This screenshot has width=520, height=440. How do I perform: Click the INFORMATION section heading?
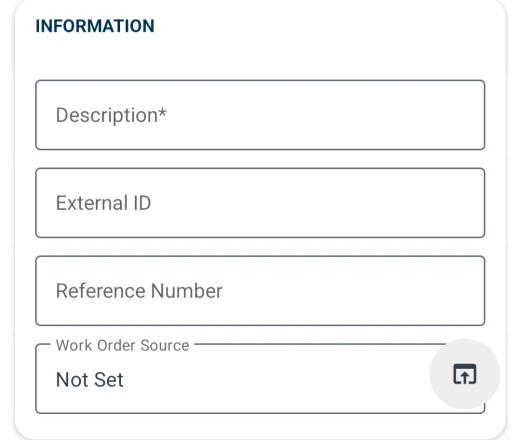(95, 26)
